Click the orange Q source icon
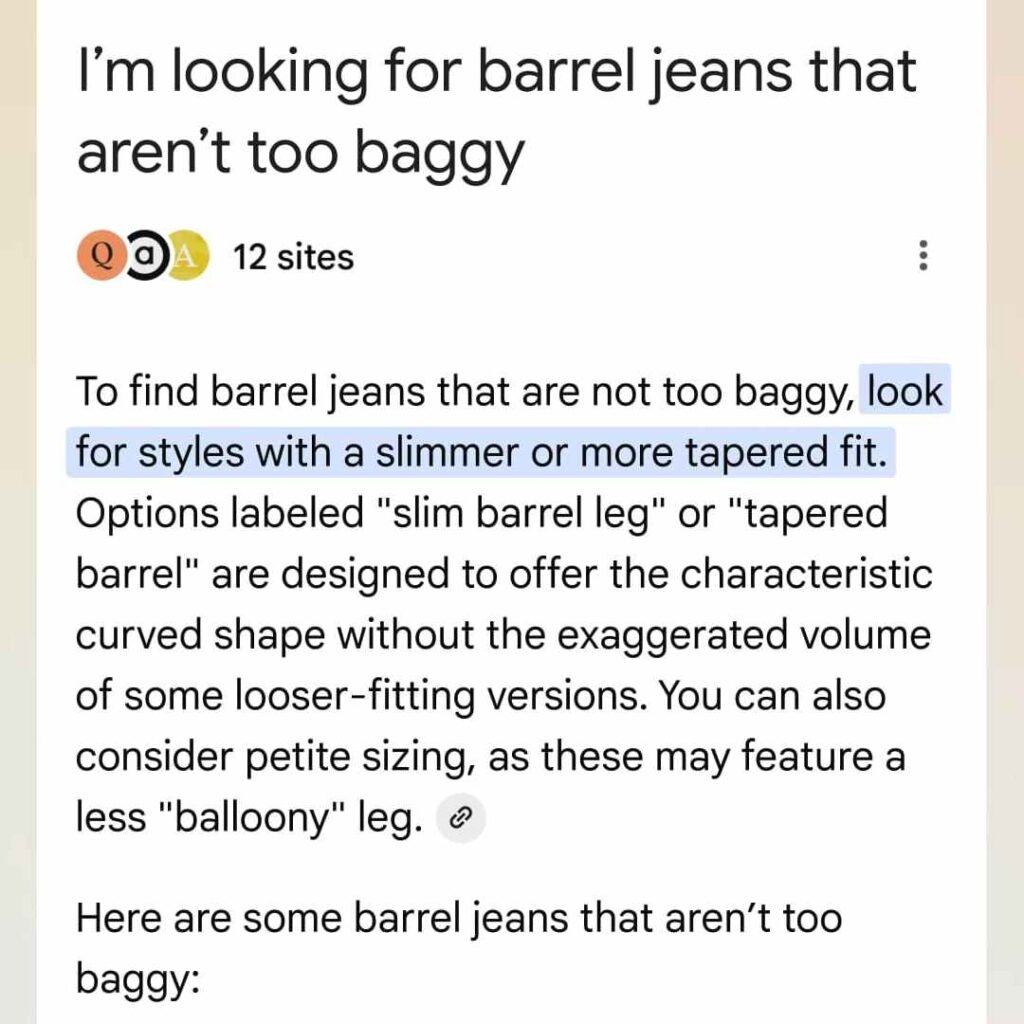This screenshot has width=1024, height=1024. tap(100, 258)
